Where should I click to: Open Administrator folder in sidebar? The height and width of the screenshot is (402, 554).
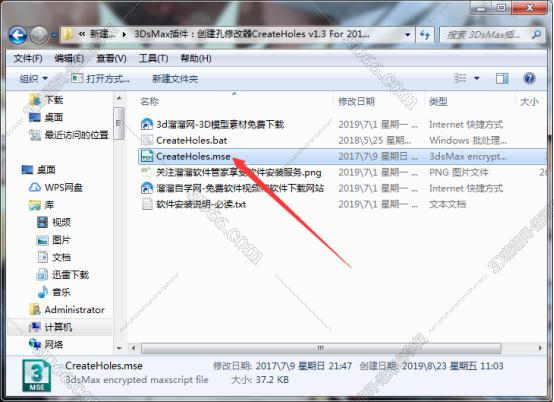(75, 310)
